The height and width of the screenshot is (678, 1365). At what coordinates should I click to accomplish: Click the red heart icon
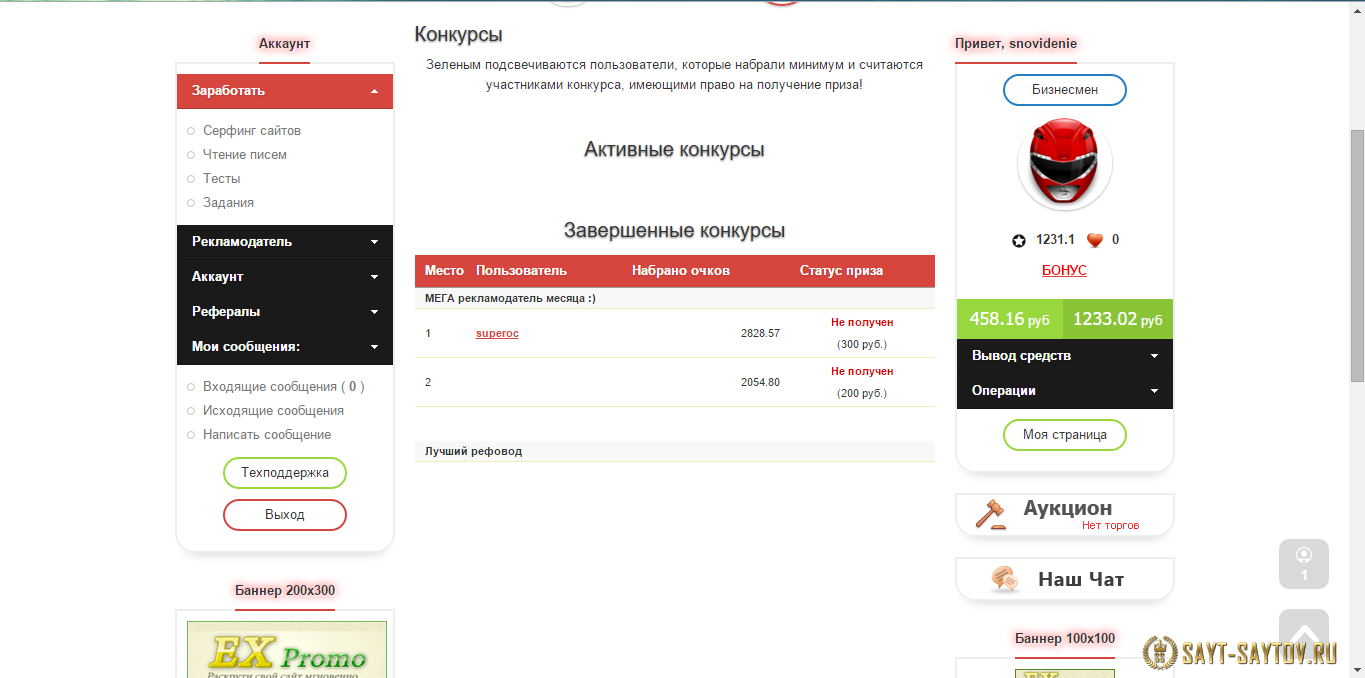[1094, 240]
